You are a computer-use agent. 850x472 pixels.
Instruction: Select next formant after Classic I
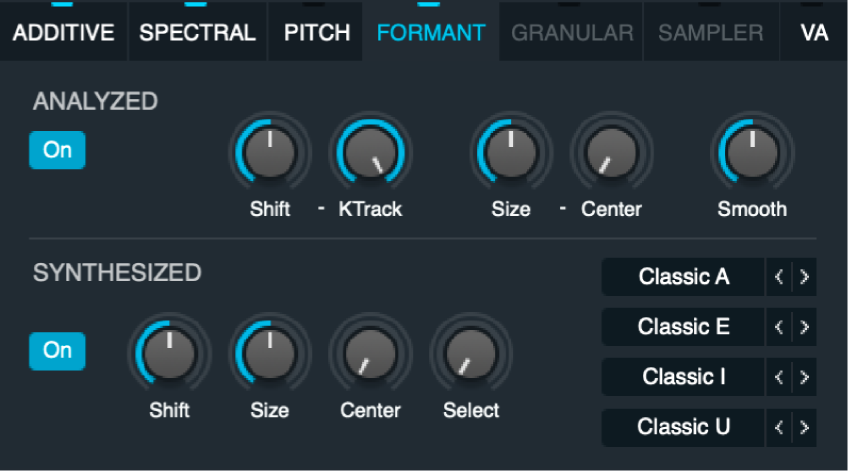click(x=804, y=377)
